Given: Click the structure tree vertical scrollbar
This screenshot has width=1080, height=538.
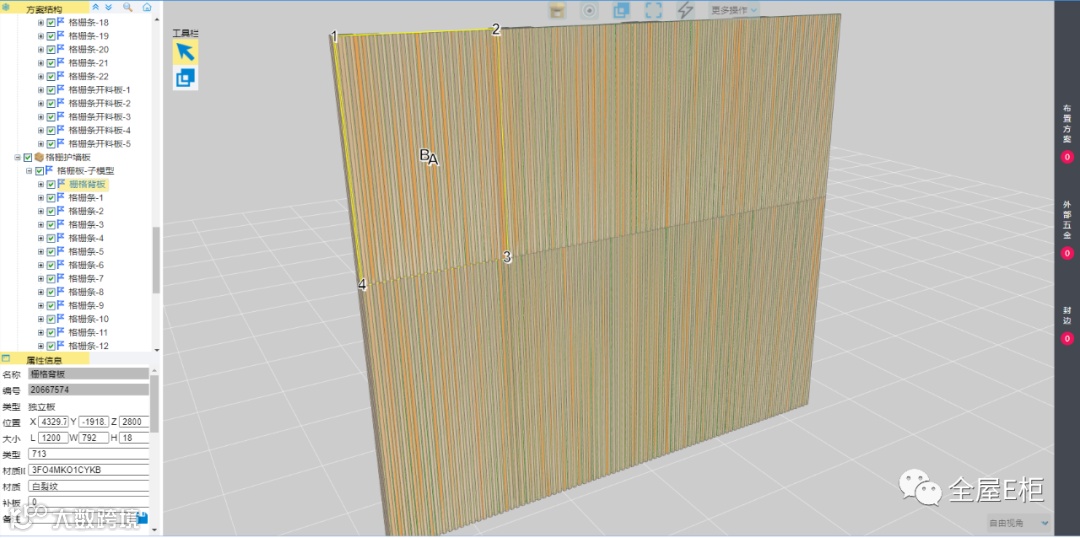Looking at the screenshot, I should click(156, 260).
